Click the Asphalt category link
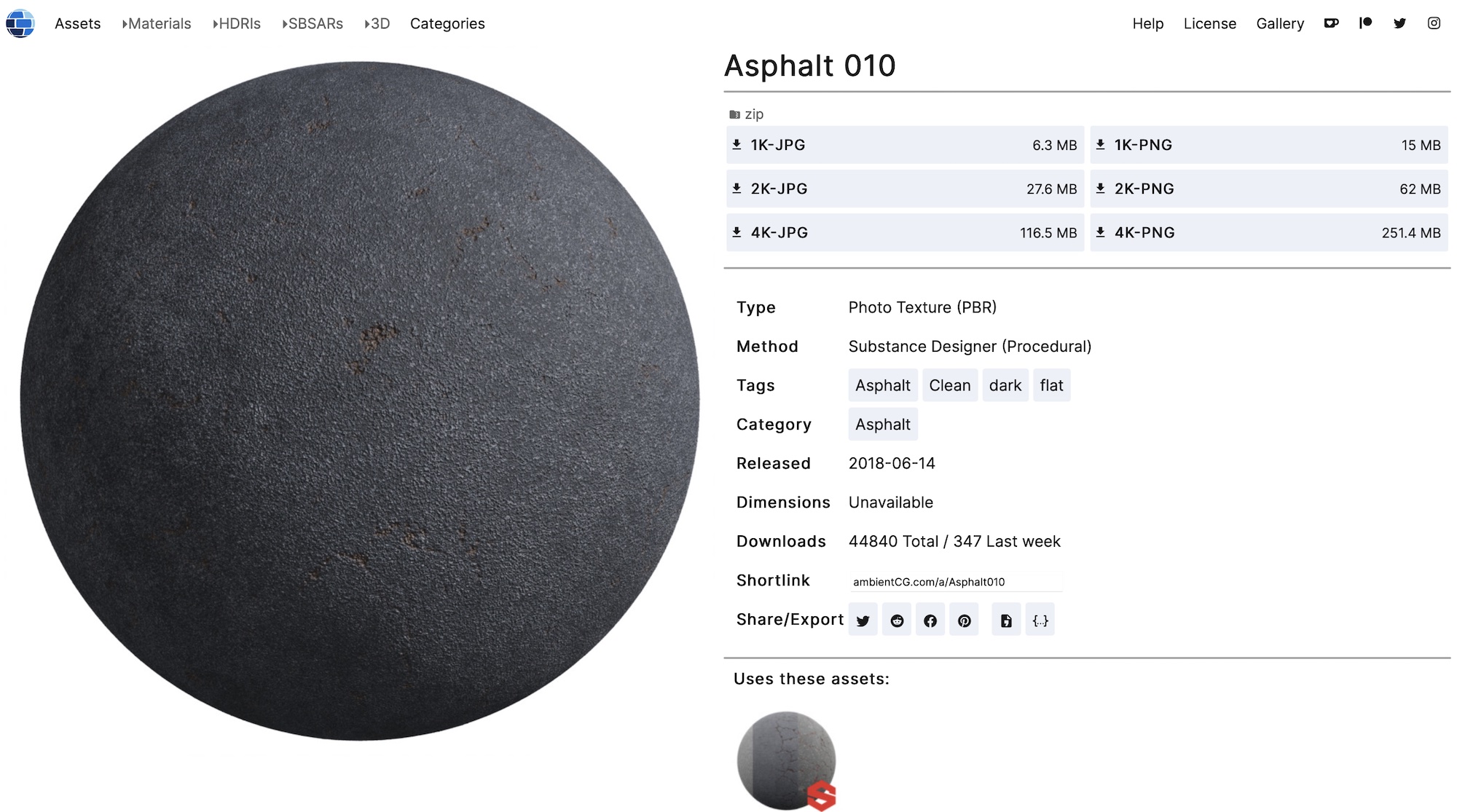 (882, 425)
